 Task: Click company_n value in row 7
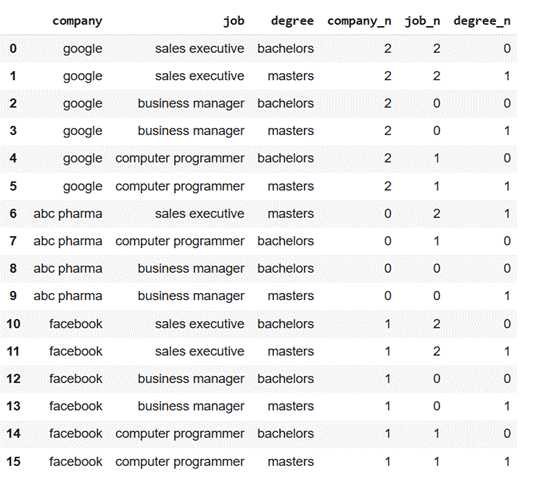pyautogui.click(x=388, y=241)
